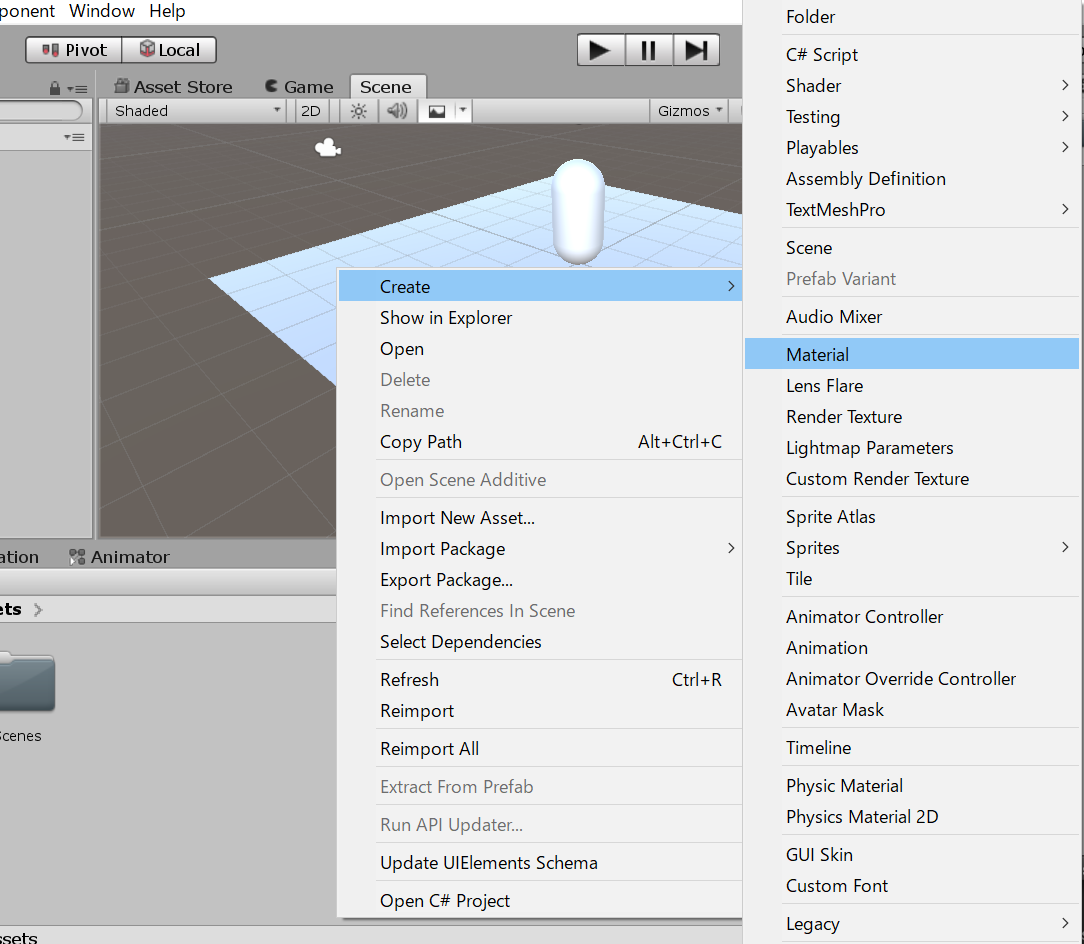Choose Reimport
The width and height of the screenshot is (1084, 944).
pyautogui.click(x=540, y=710)
